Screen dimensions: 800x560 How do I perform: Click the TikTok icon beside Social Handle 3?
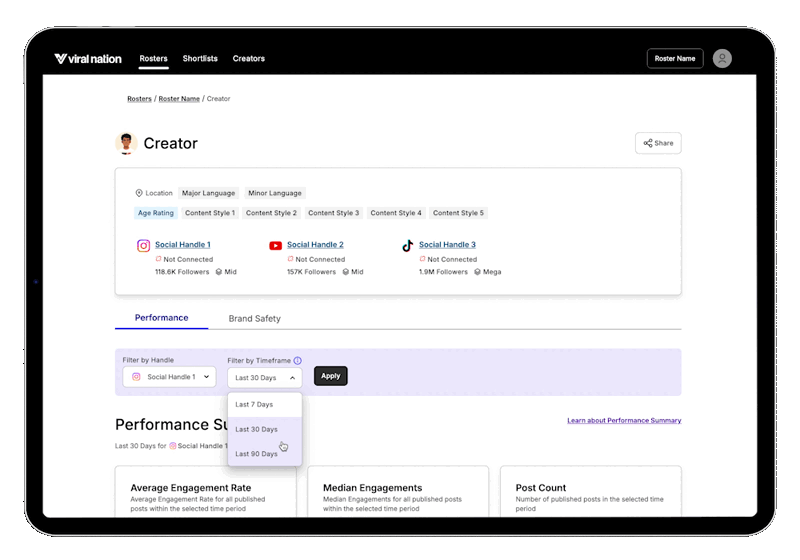click(x=407, y=245)
